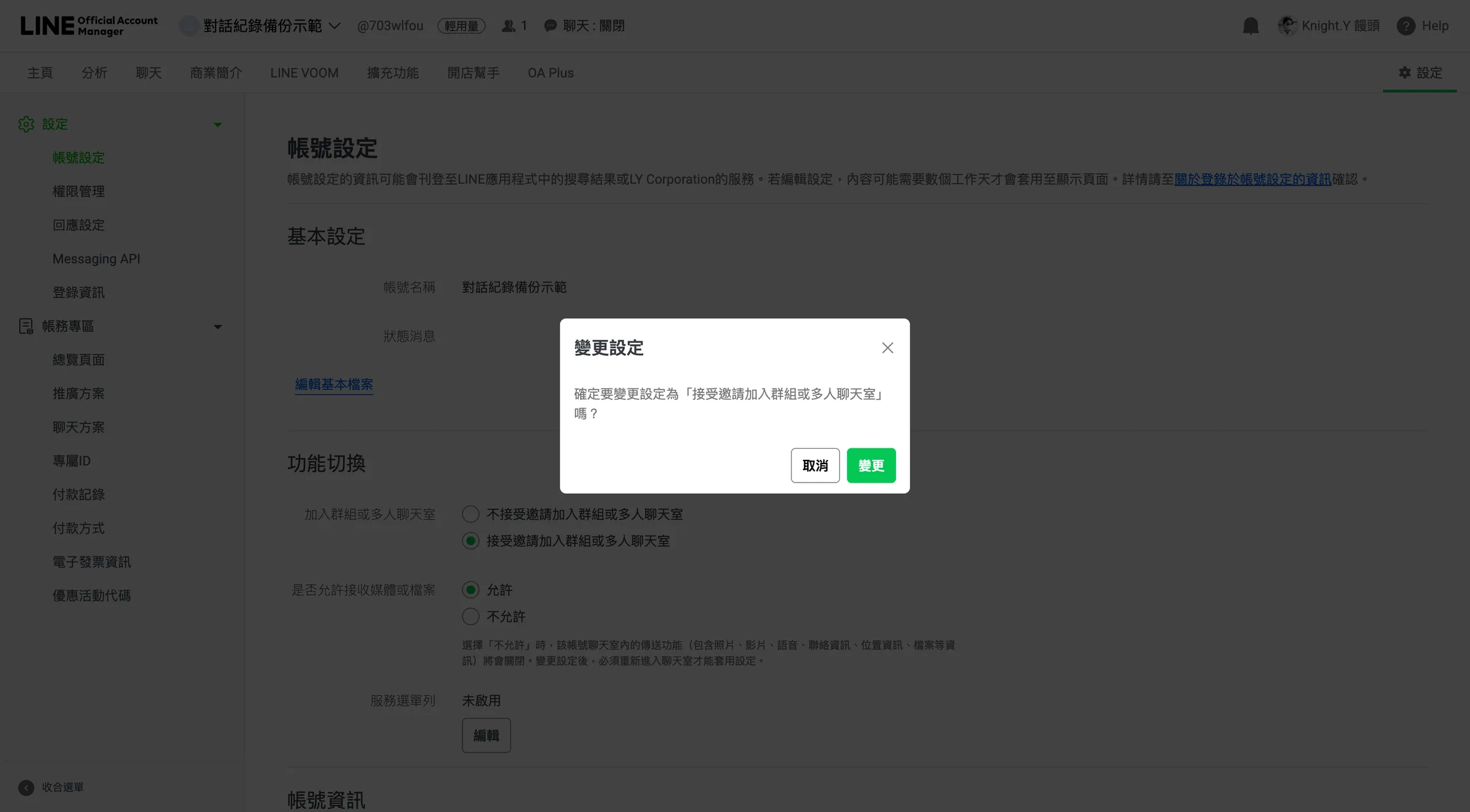Open the 開店幫手 tab
The image size is (1470, 812).
click(473, 73)
